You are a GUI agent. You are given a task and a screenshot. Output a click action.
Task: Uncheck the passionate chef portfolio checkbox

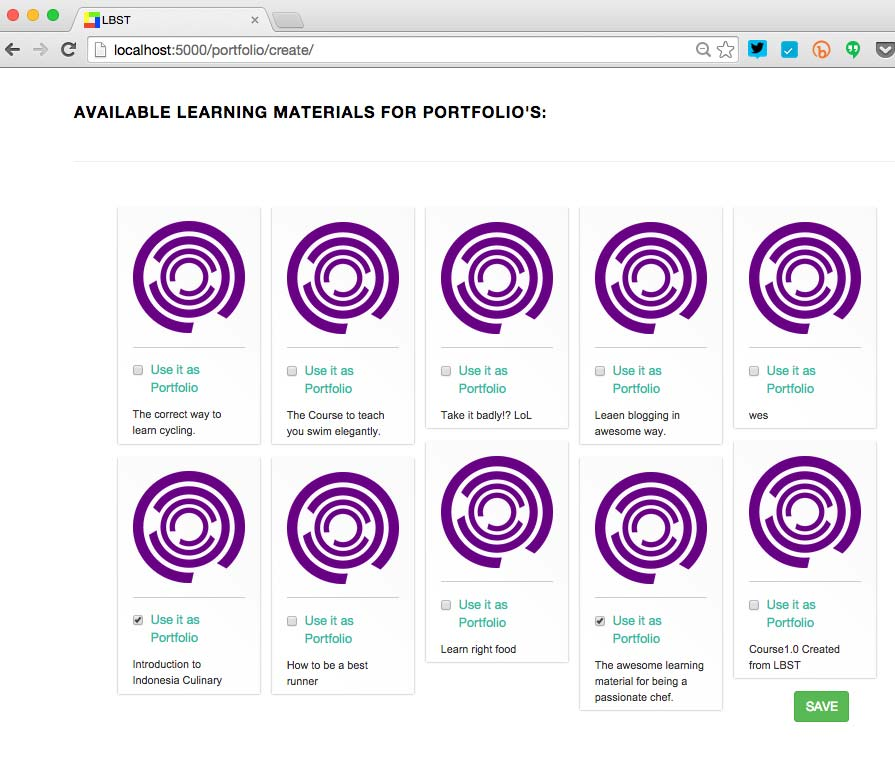click(x=600, y=621)
